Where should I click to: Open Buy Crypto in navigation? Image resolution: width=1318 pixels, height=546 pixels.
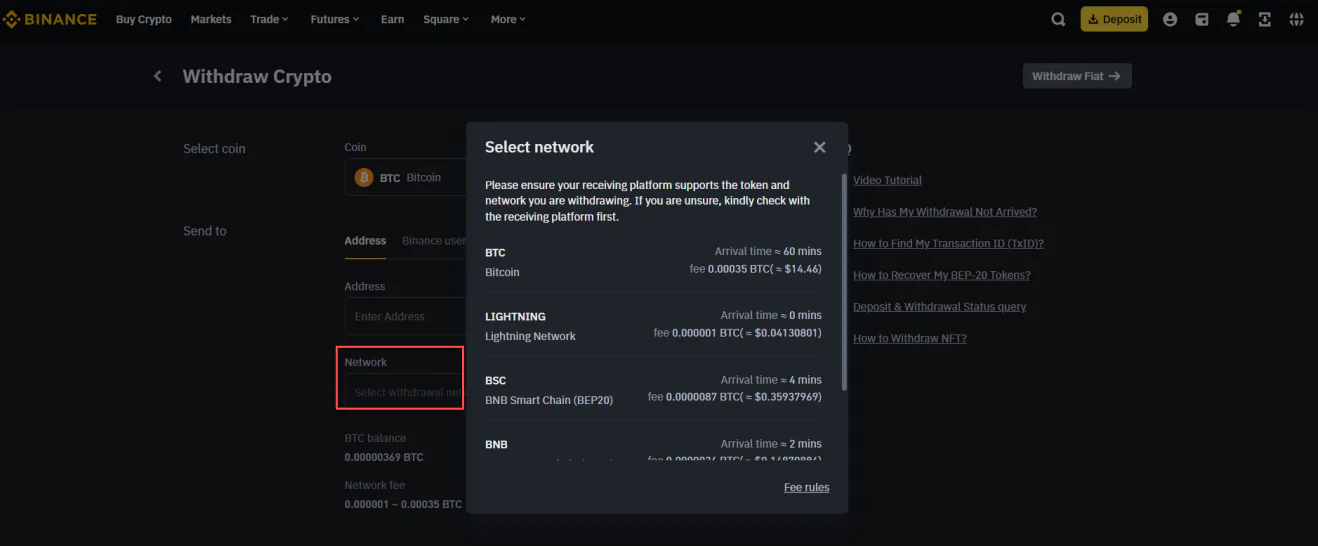pyautogui.click(x=144, y=19)
